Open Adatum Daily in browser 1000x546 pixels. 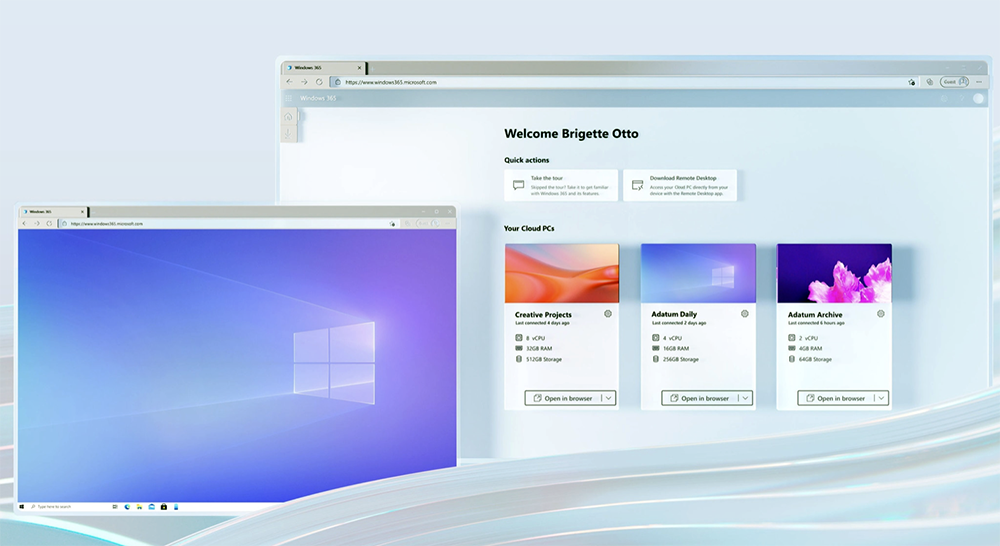tap(699, 398)
